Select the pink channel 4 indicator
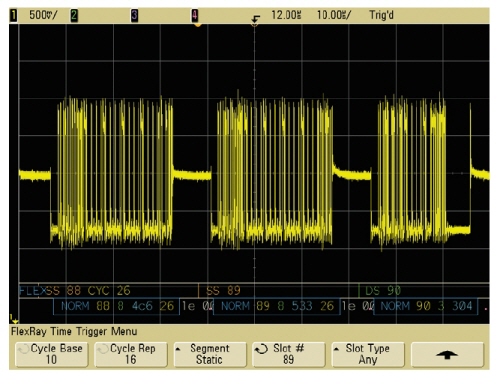This screenshot has width=500, height=384. (195, 15)
